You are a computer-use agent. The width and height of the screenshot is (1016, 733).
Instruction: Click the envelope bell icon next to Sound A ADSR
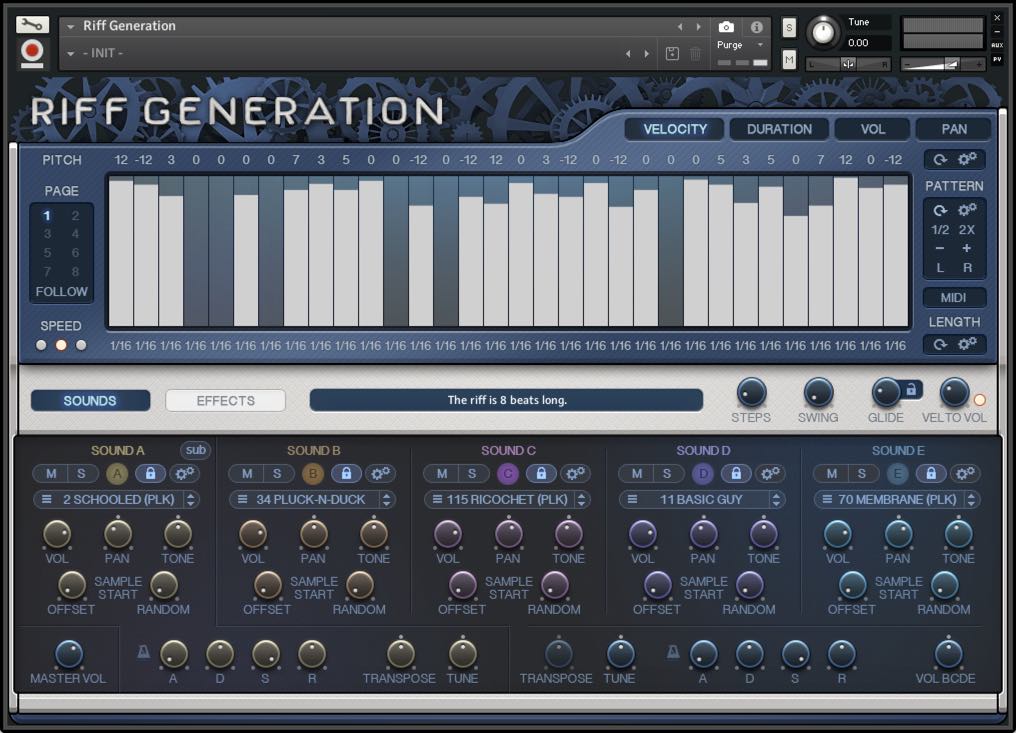coord(144,652)
